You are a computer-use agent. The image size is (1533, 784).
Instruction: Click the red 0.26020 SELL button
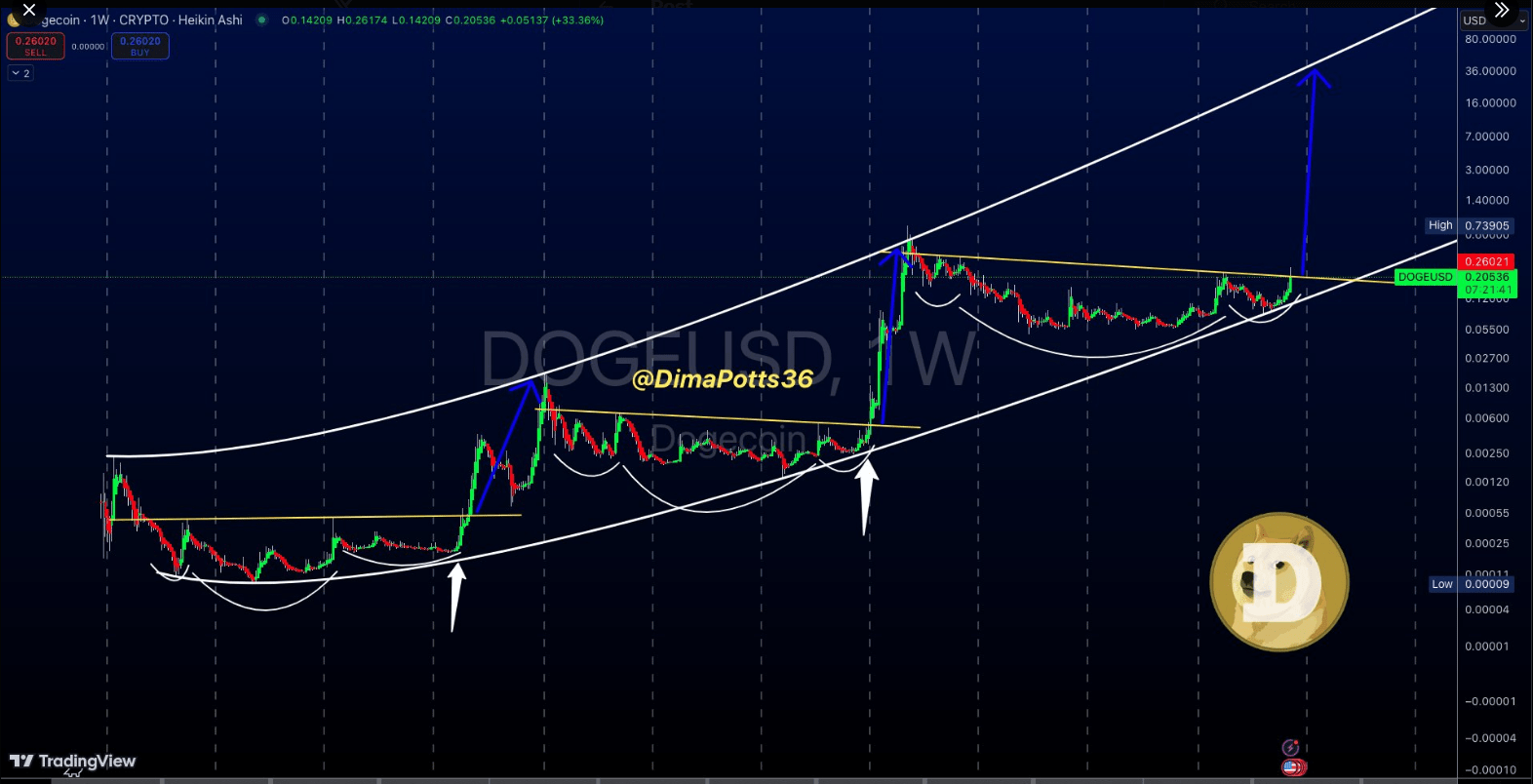point(36,46)
